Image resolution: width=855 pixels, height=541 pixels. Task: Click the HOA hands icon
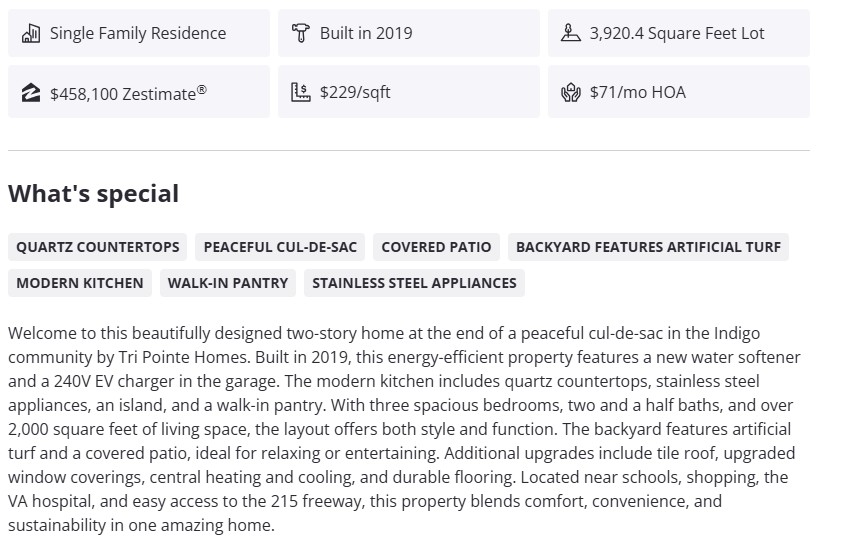[570, 93]
